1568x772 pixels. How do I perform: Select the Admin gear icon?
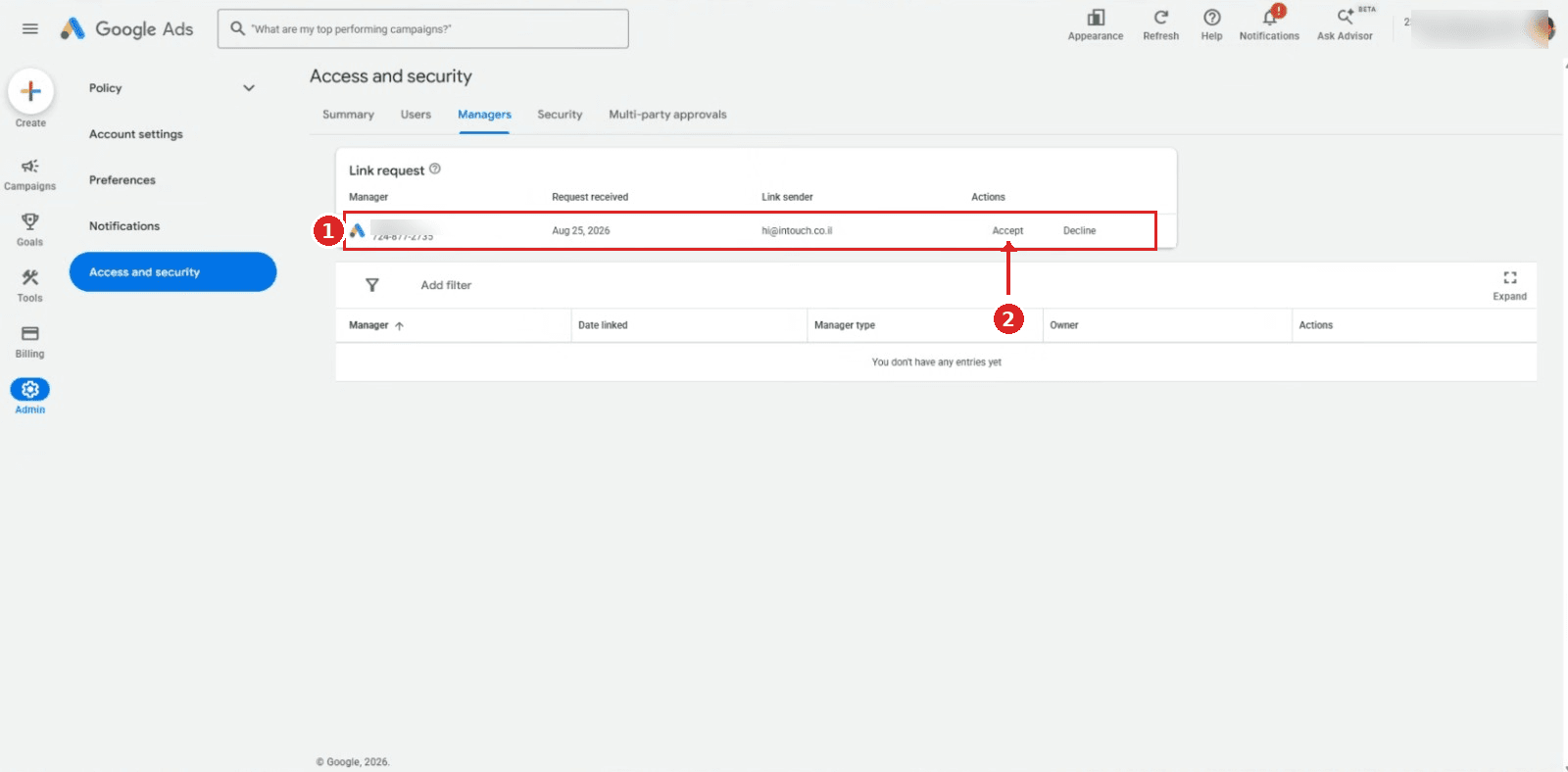click(x=30, y=390)
